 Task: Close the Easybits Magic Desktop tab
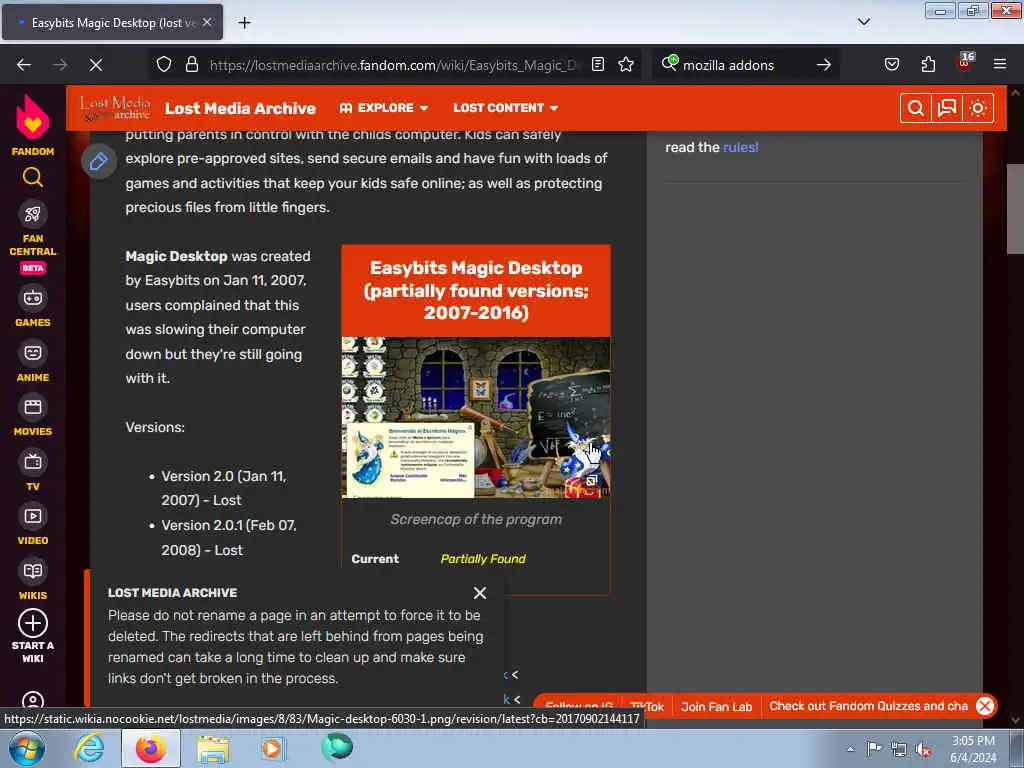coord(207,22)
